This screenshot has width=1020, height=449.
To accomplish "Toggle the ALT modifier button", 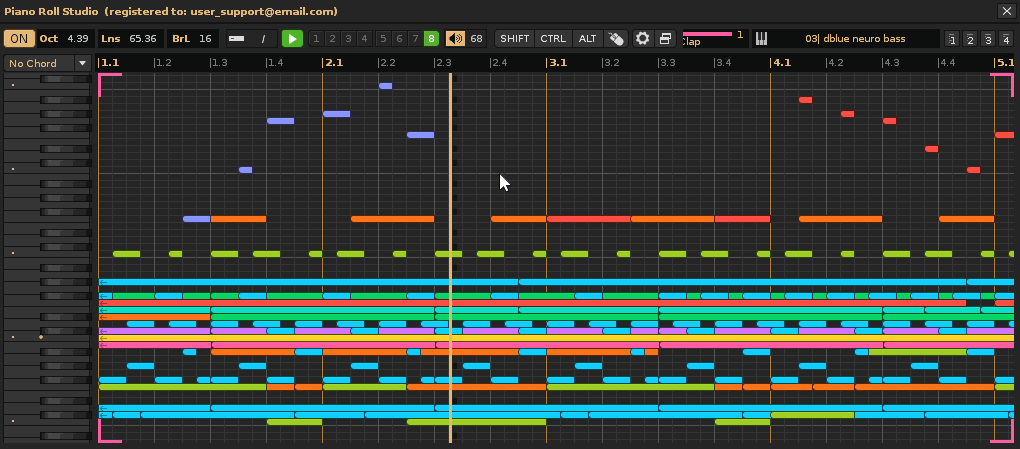I will (587, 39).
